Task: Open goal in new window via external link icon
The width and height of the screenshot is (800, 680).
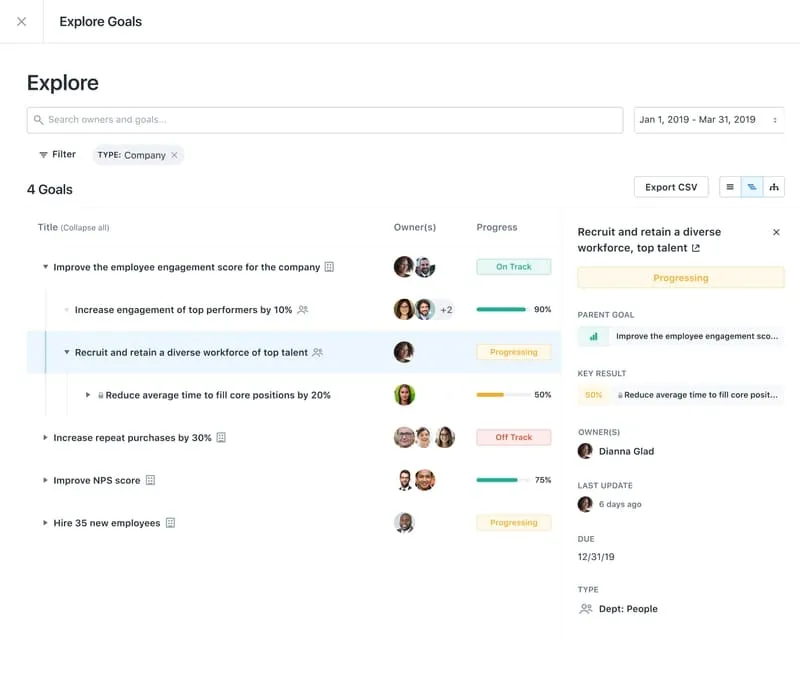Action: pos(696,248)
